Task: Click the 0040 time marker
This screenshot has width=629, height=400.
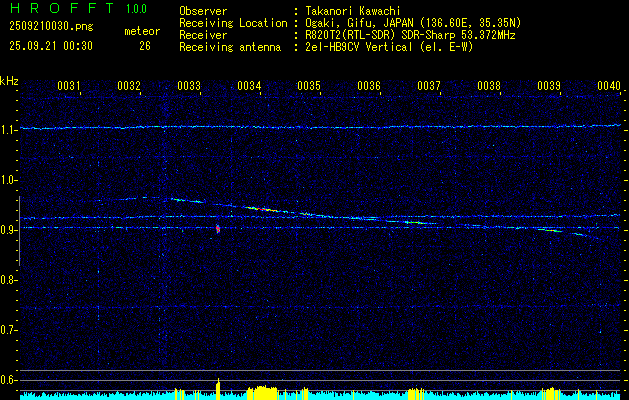Action: tap(608, 87)
